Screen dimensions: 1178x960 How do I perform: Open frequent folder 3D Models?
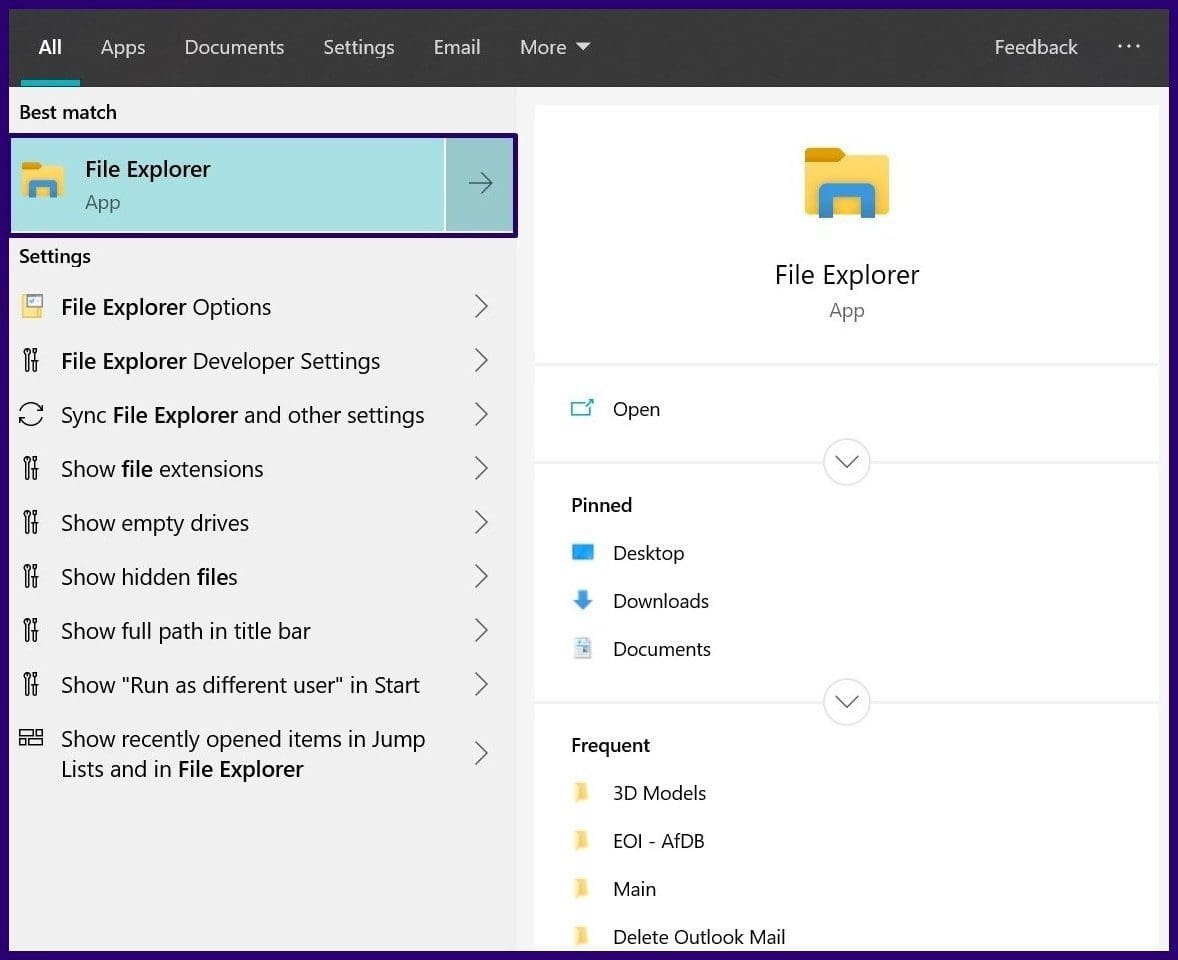click(659, 793)
